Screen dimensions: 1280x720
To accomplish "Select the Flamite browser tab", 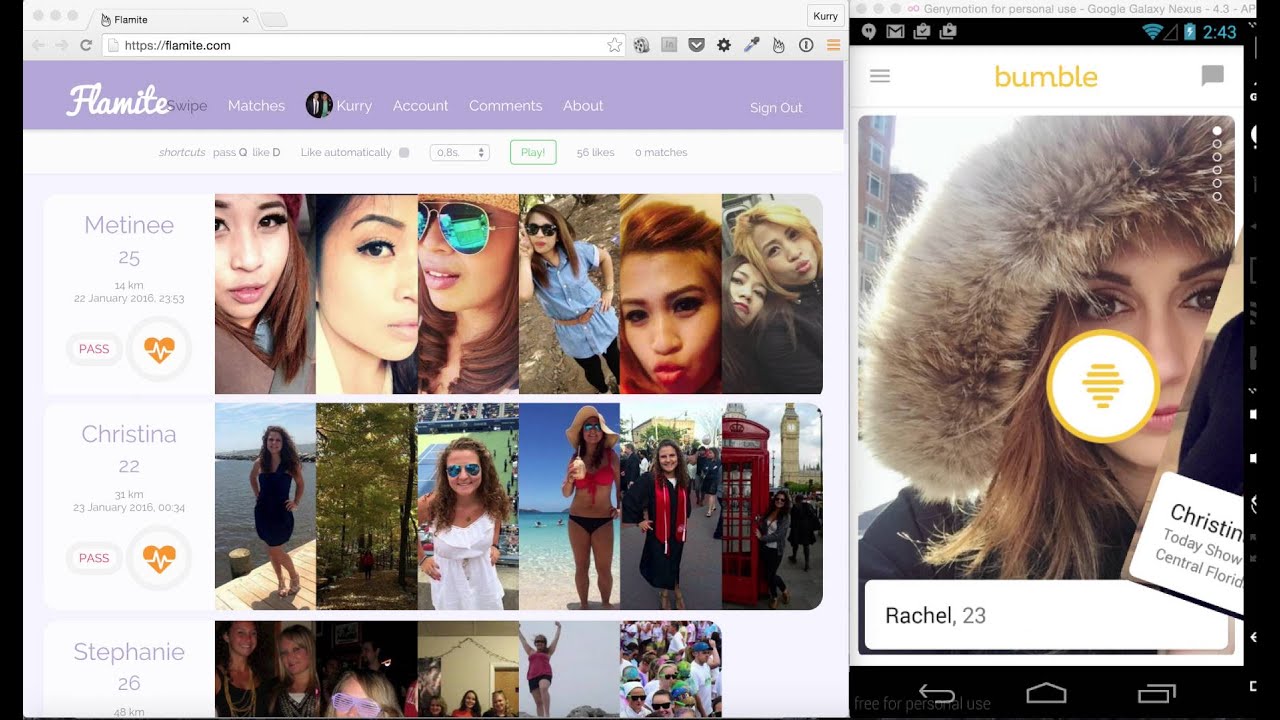I will (x=173, y=19).
